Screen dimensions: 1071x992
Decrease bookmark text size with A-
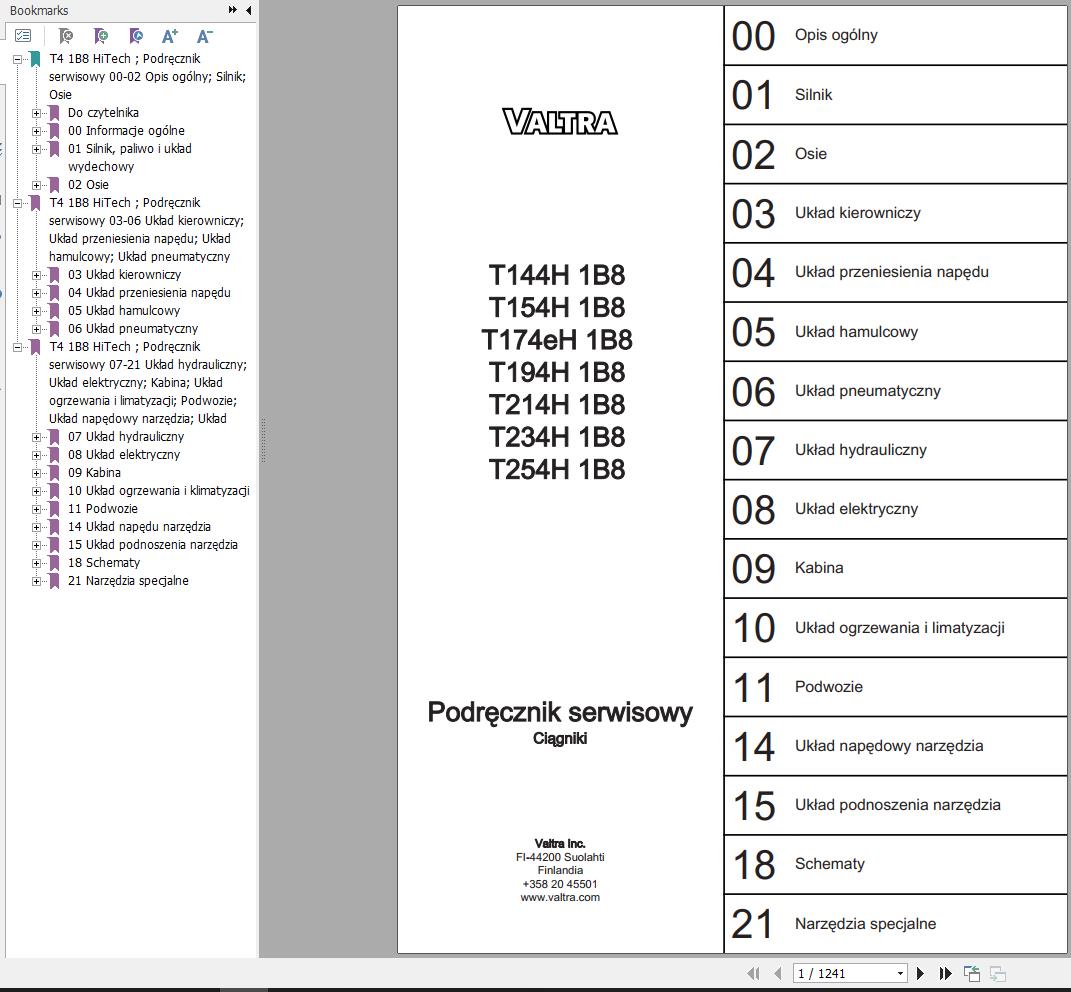[204, 36]
